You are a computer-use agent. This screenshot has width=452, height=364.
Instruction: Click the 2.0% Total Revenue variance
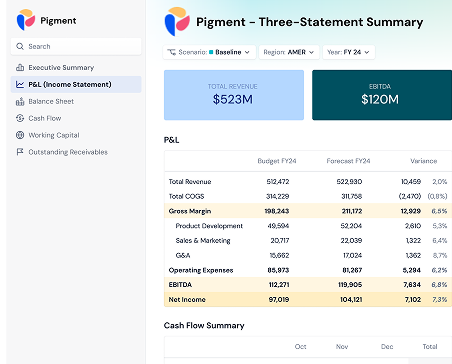pyautogui.click(x=440, y=182)
